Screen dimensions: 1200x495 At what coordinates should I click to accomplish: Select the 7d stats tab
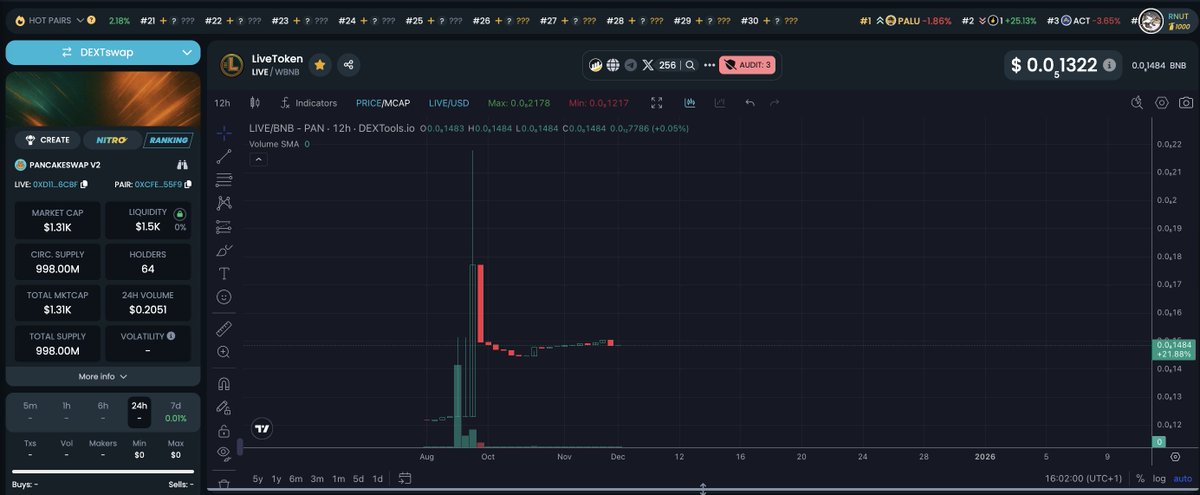click(x=176, y=411)
